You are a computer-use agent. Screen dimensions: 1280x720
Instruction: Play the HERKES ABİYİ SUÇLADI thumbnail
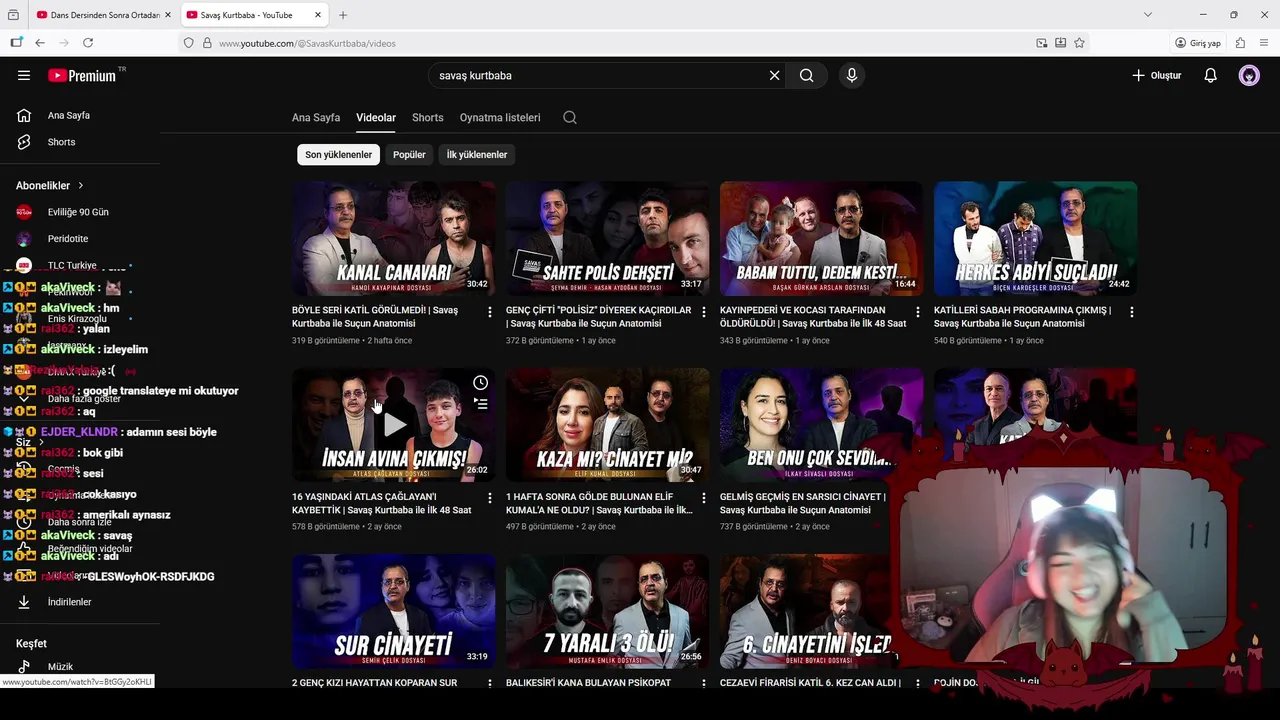[1035, 238]
